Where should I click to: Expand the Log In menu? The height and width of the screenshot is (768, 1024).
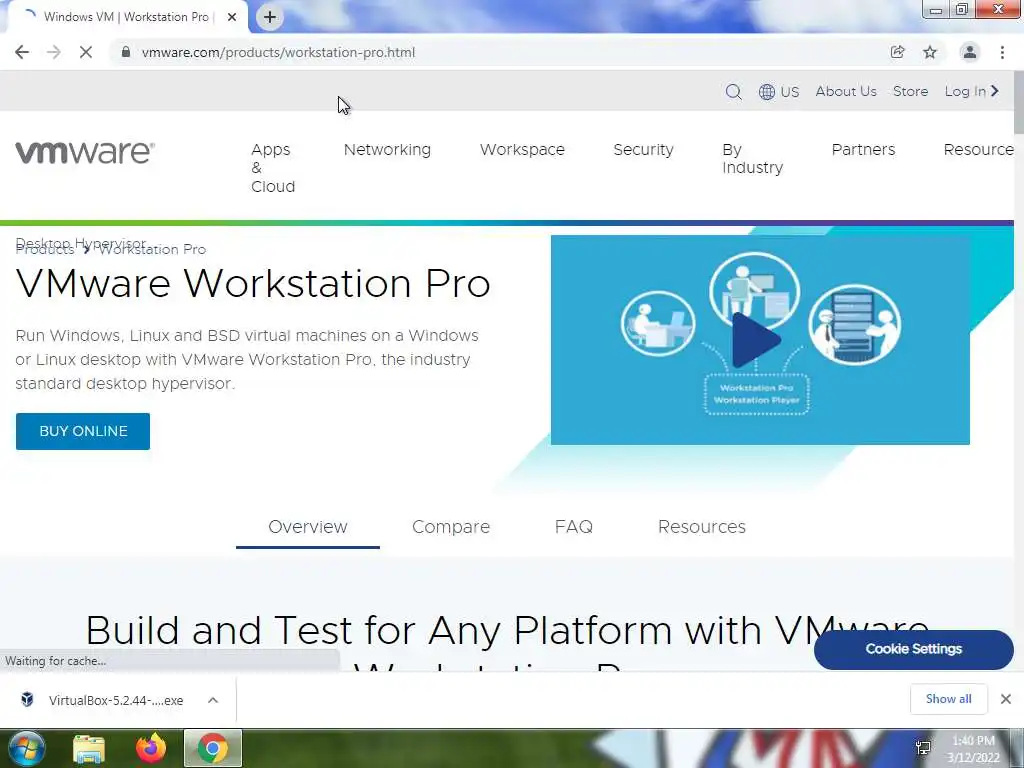click(972, 91)
